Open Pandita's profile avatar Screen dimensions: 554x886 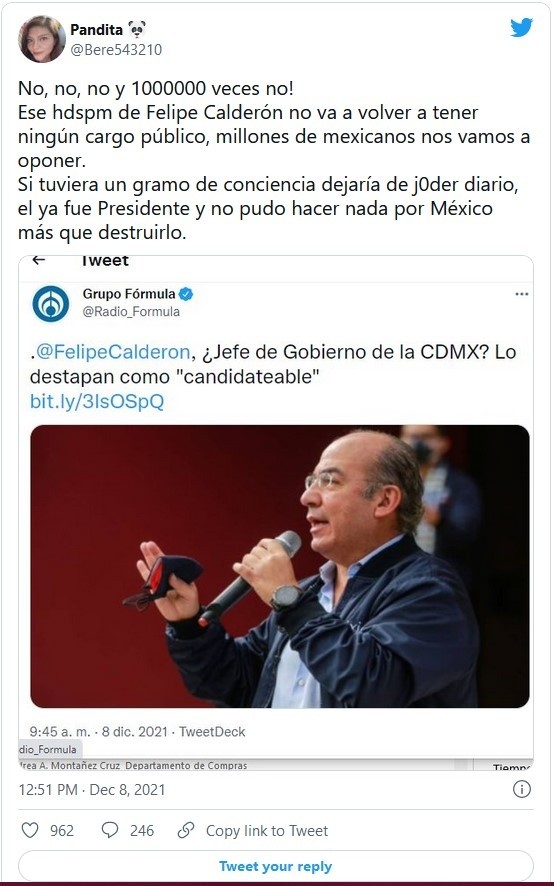click(x=42, y=38)
